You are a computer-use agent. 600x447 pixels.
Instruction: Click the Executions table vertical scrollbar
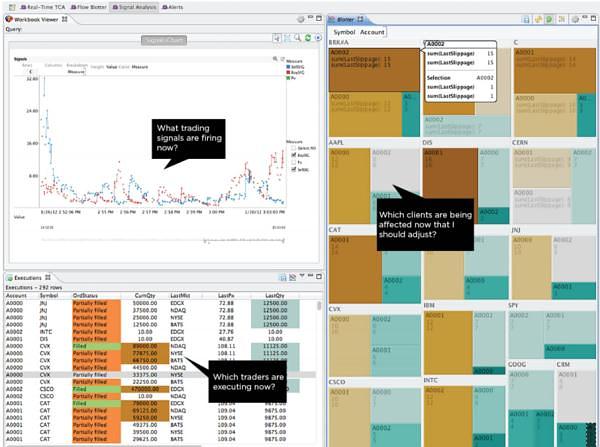click(x=318, y=306)
